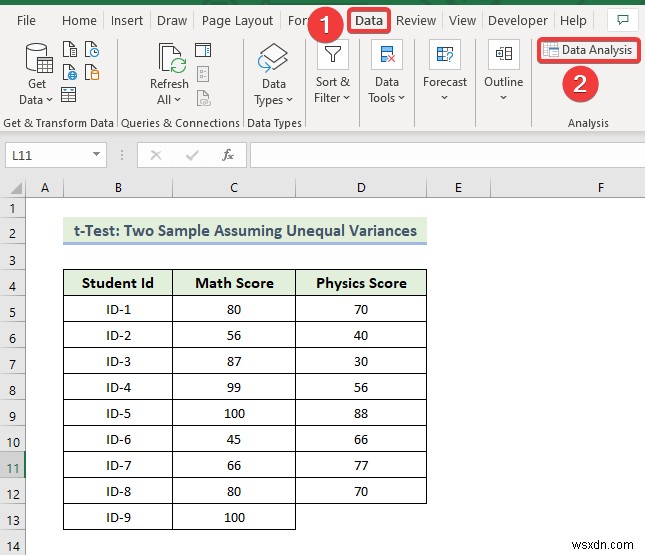645x555 pixels.
Task: Click the greyed Properties icon
Action: pyautogui.click(x=203, y=74)
